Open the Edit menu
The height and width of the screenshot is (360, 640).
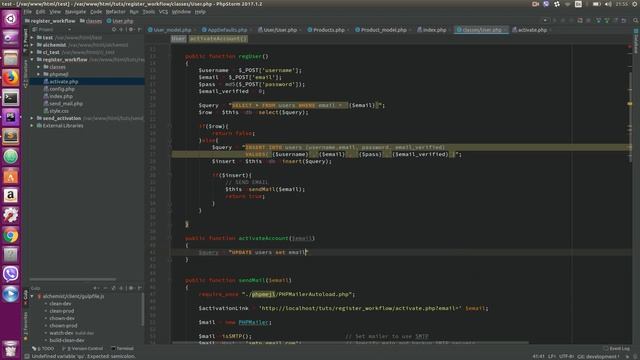click(x=40, y=12)
